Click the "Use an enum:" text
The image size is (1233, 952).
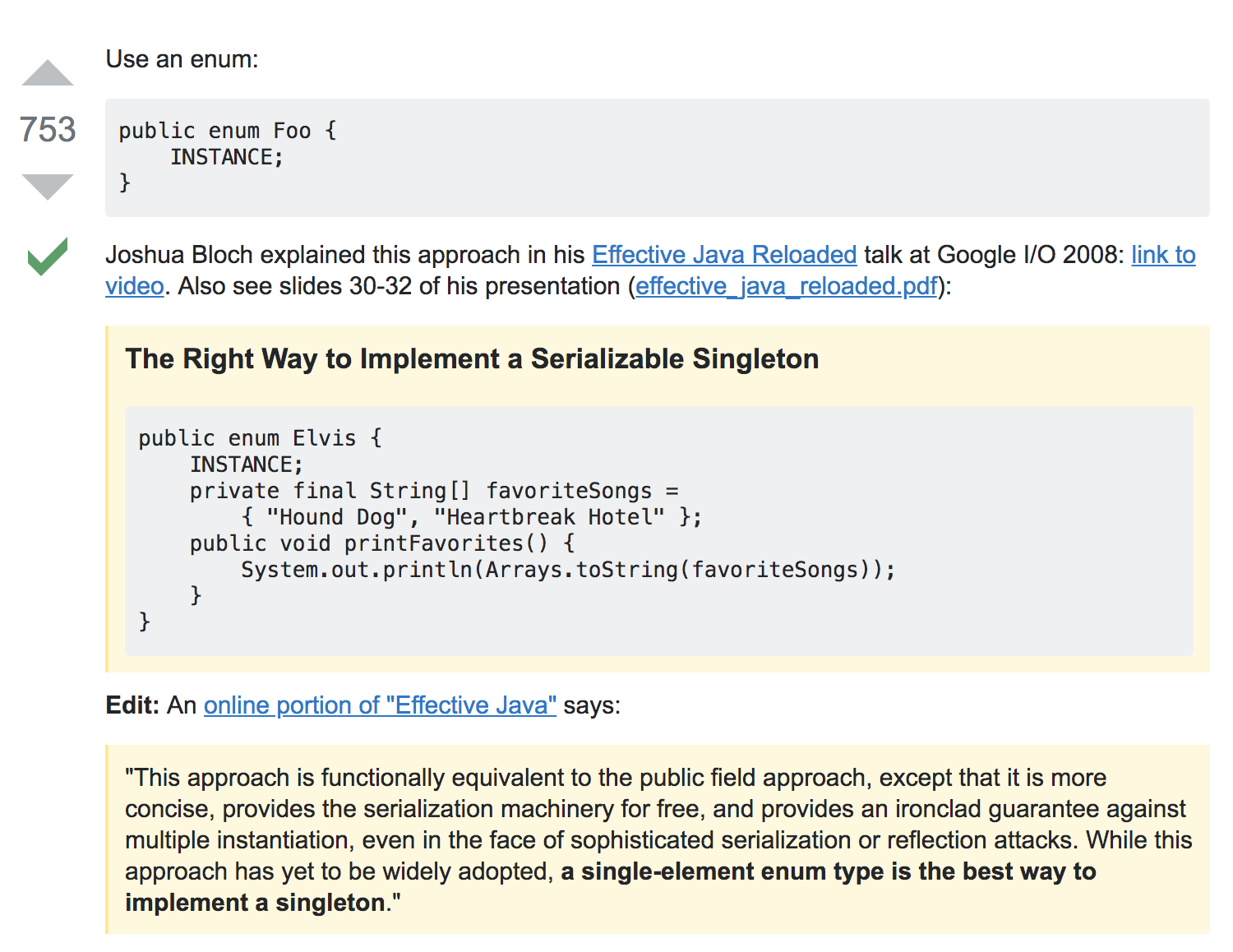coord(182,59)
